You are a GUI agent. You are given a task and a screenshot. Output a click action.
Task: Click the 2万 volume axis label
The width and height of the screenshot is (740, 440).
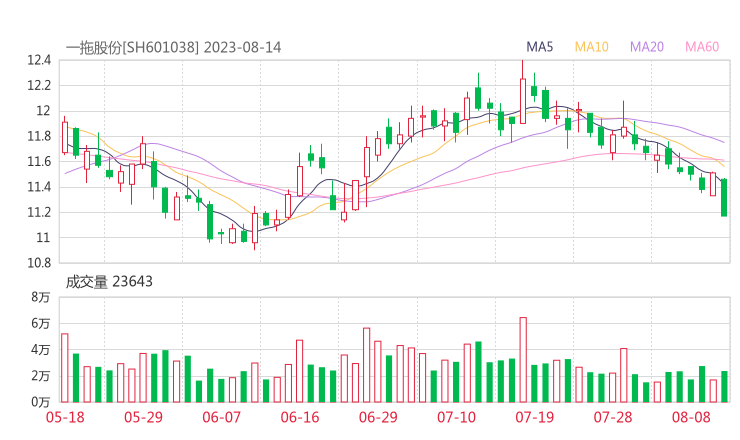pyautogui.click(x=41, y=376)
